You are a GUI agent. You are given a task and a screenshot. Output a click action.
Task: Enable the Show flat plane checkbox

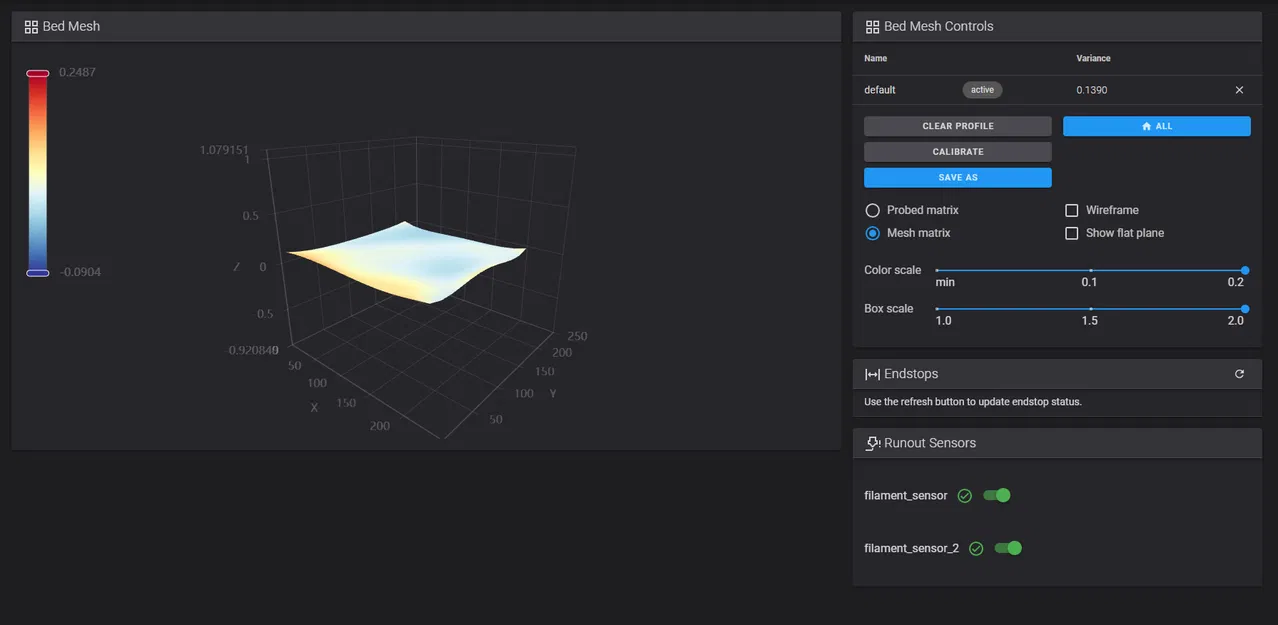click(1072, 233)
